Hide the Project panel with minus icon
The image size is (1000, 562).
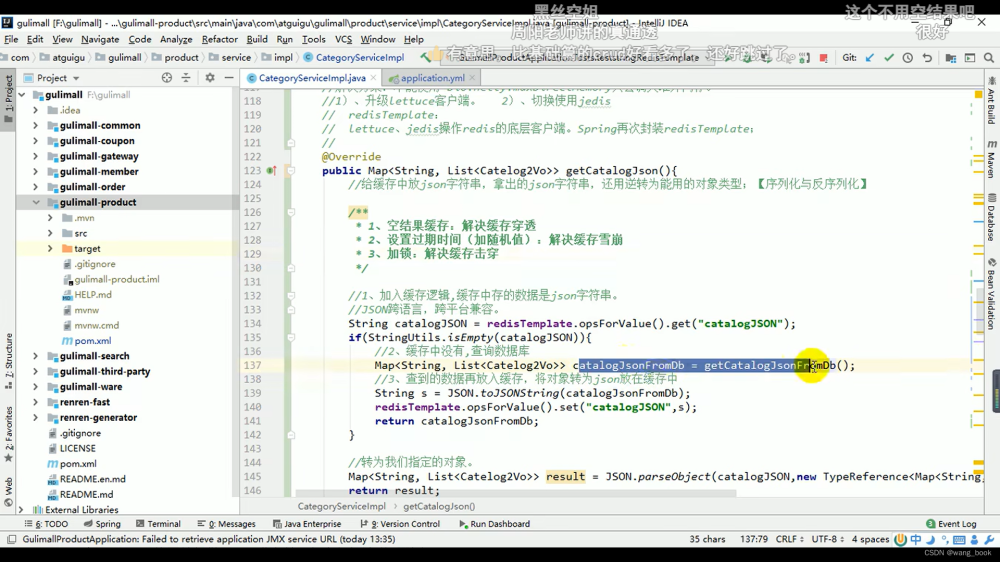(x=229, y=78)
